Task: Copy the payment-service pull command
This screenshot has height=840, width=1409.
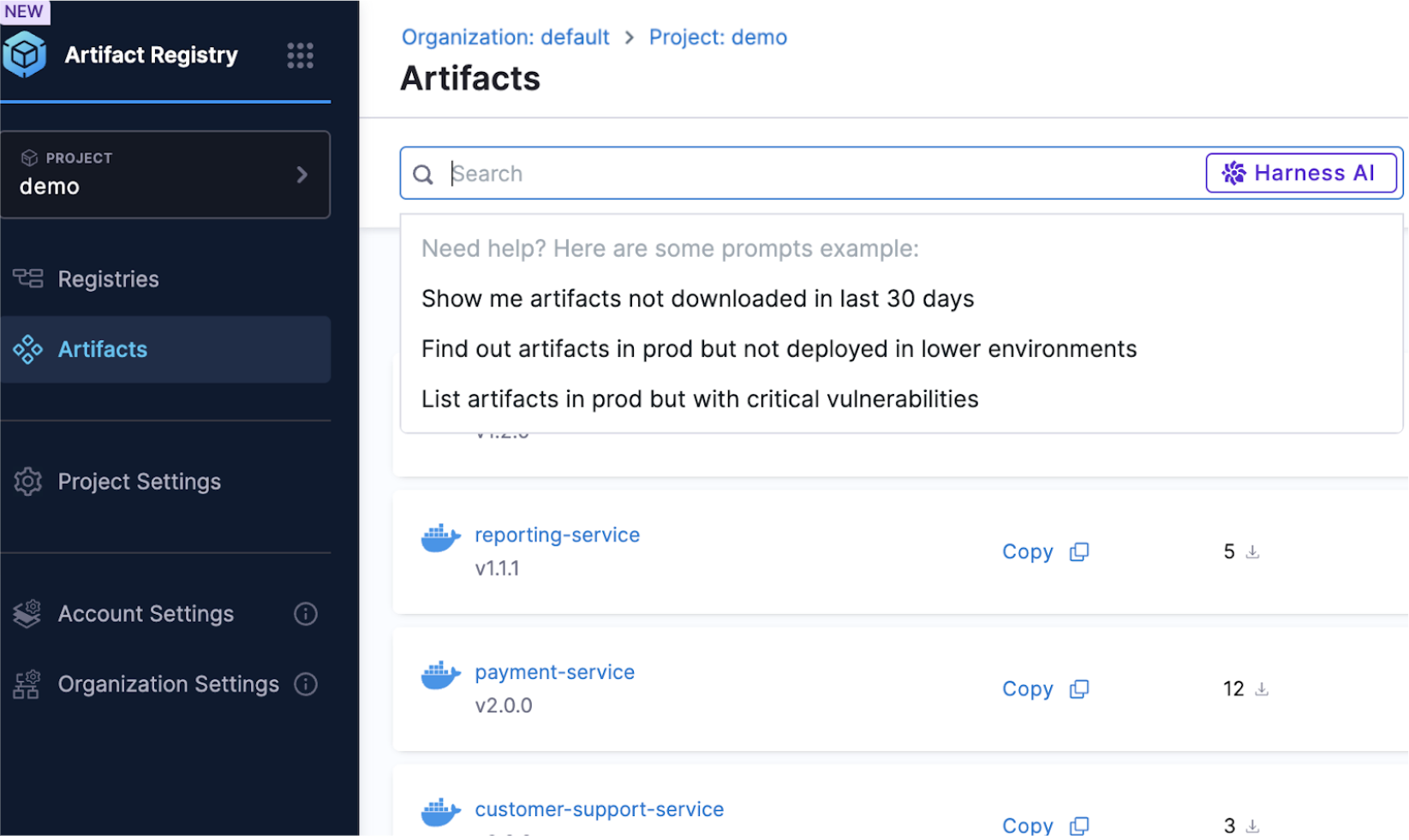Action: [1045, 688]
